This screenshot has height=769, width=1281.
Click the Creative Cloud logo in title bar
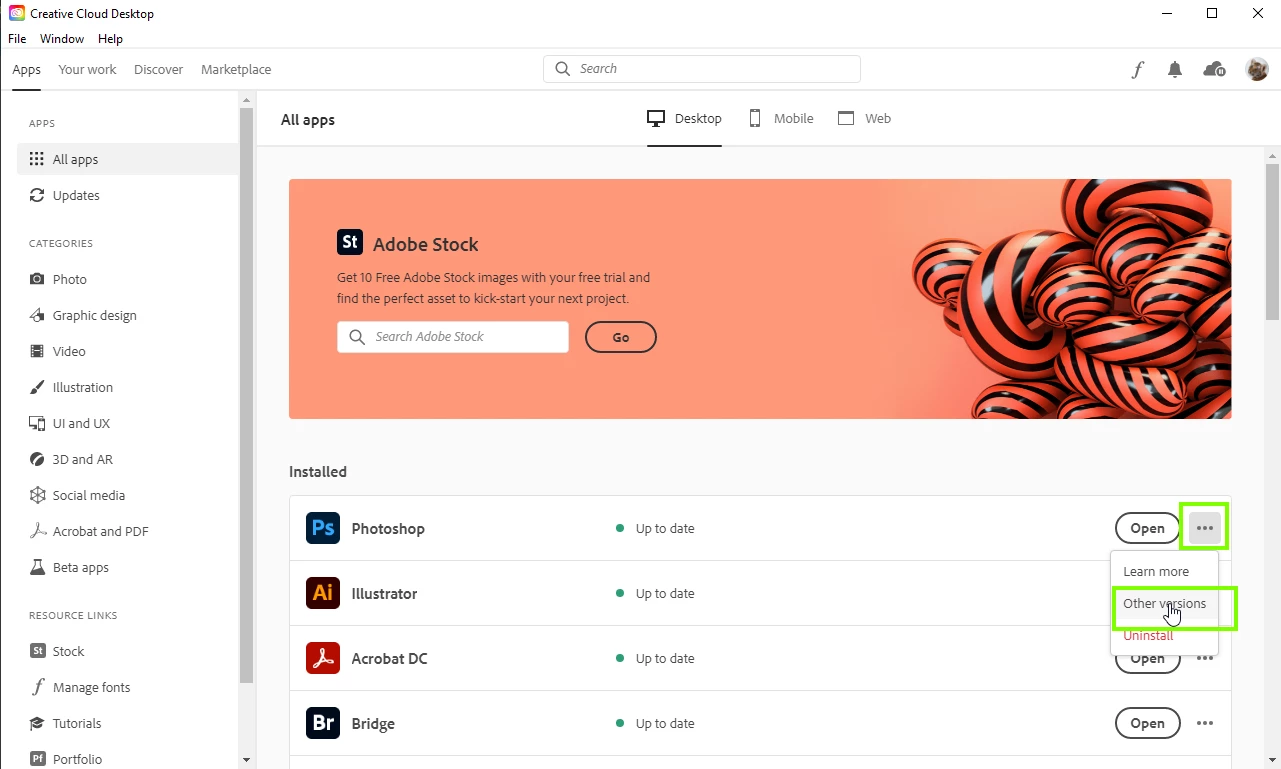pos(17,14)
